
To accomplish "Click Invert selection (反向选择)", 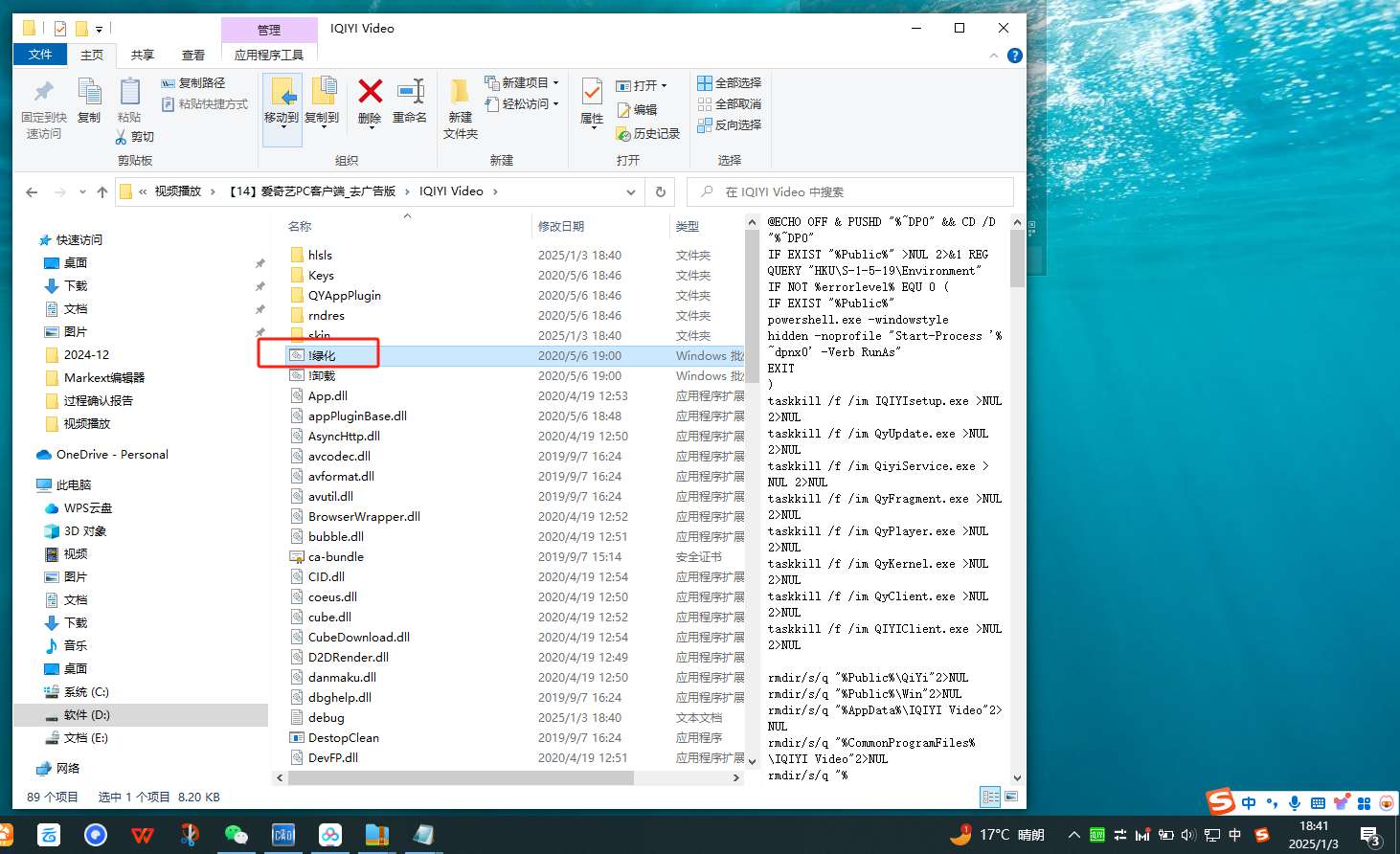I will [x=730, y=125].
